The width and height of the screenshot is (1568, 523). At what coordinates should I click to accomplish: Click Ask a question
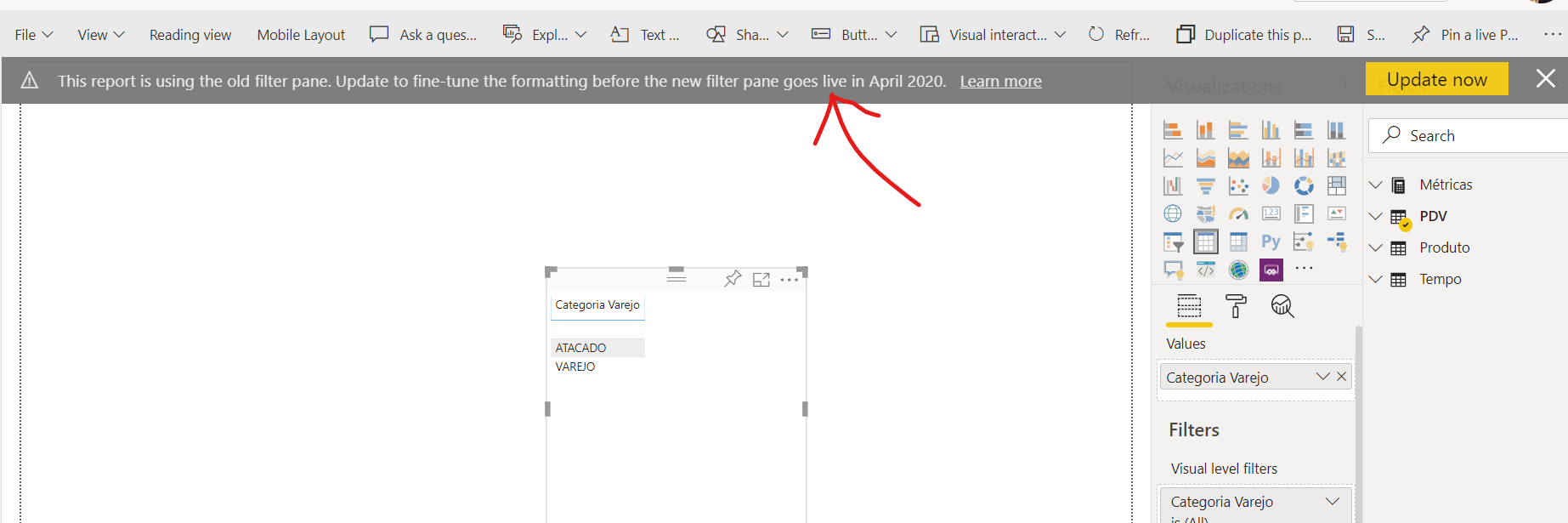[423, 35]
